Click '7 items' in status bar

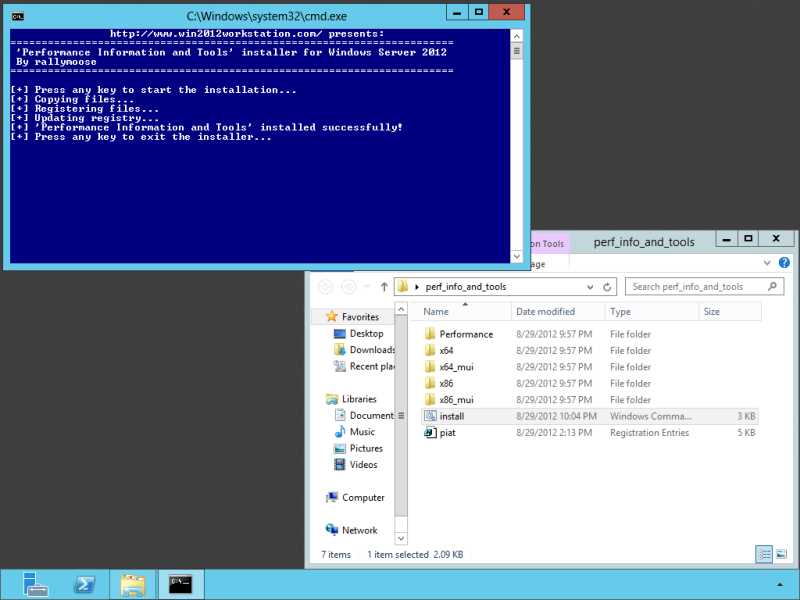[x=336, y=555]
